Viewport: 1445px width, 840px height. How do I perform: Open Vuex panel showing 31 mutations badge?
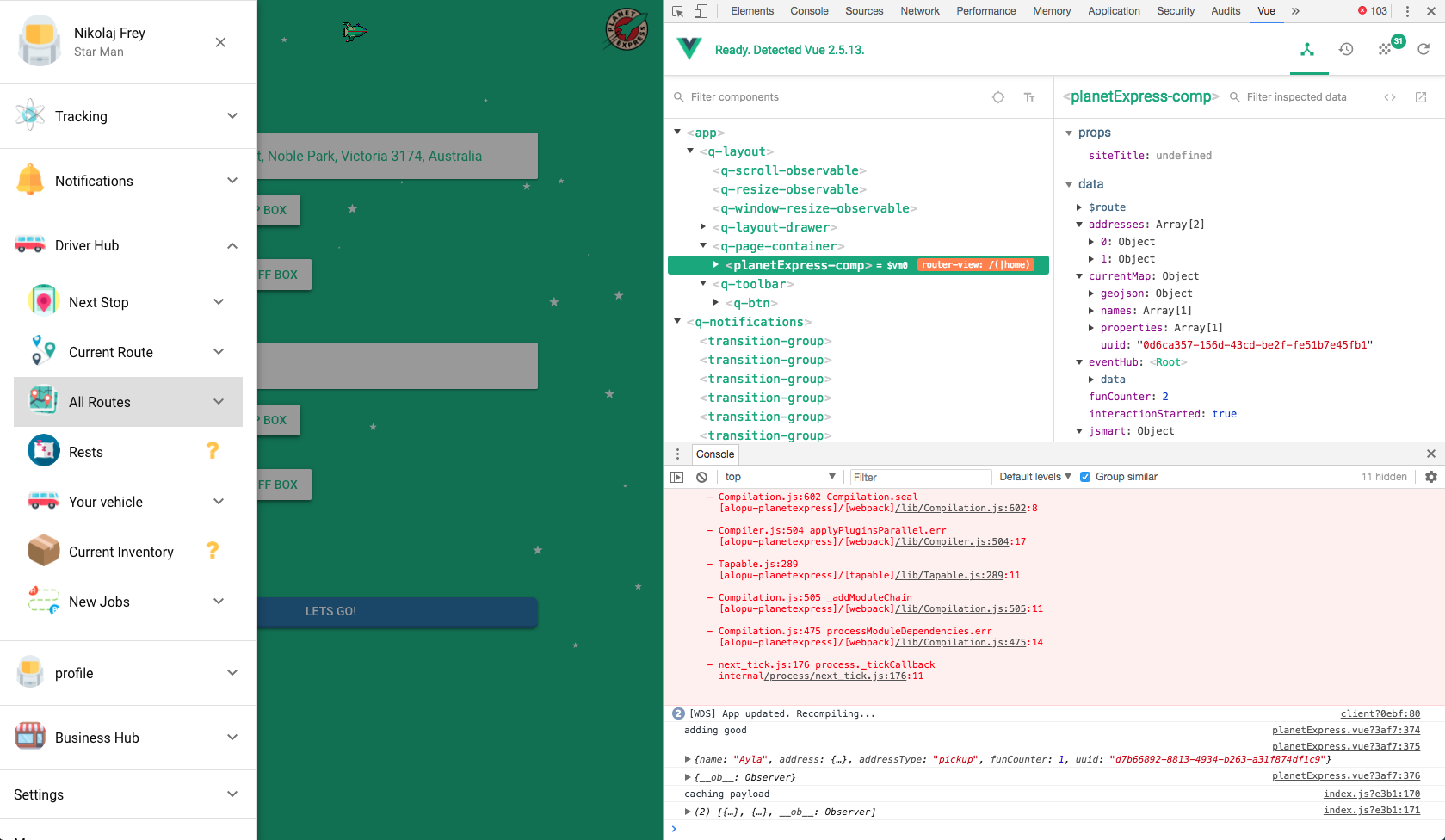coord(1386,50)
